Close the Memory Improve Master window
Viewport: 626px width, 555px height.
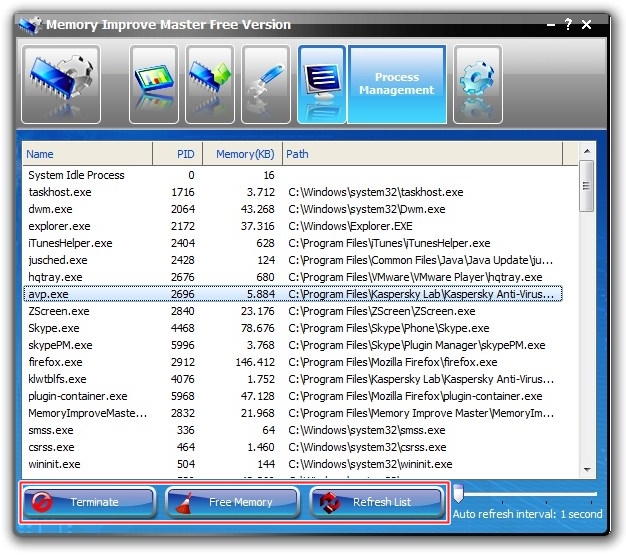(586, 25)
